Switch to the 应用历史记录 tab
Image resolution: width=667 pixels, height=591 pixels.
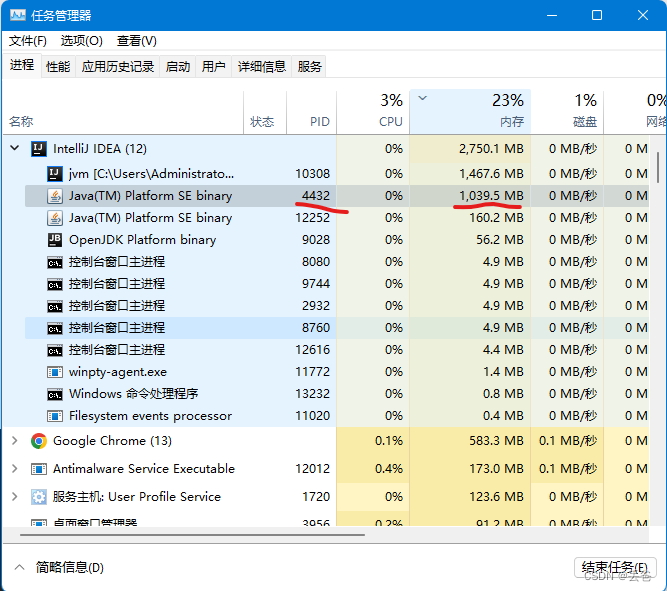tap(118, 67)
